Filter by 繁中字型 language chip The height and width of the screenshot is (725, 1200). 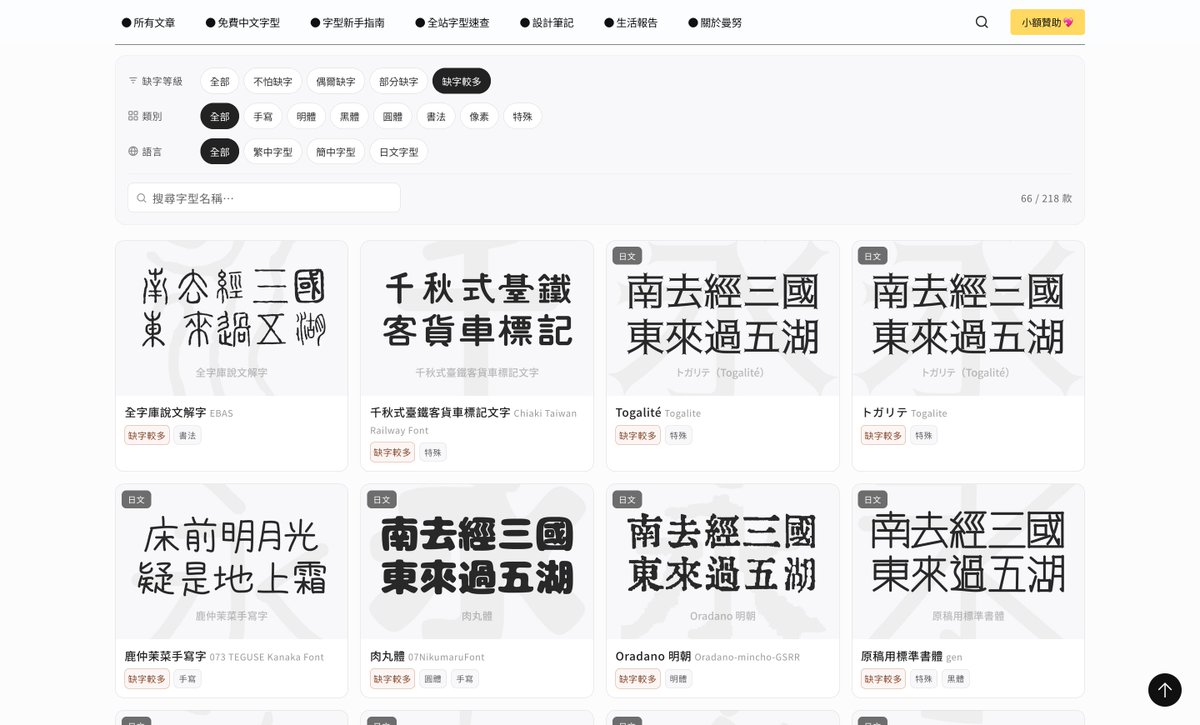tap(273, 151)
